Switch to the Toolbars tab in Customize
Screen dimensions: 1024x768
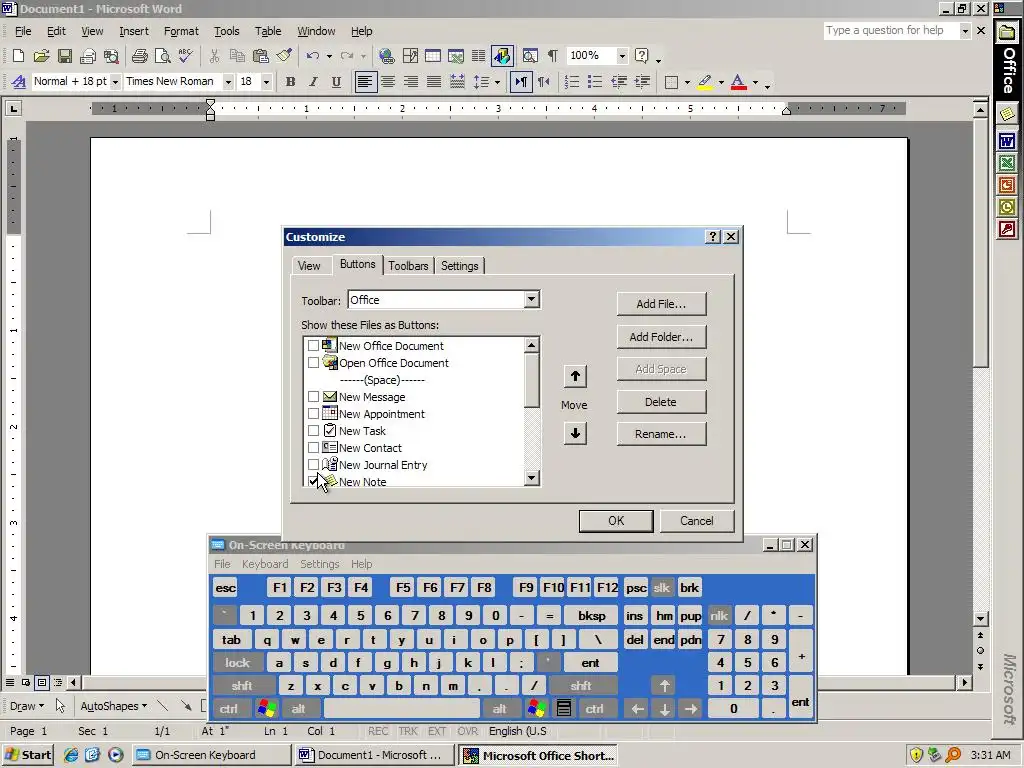pos(408,266)
